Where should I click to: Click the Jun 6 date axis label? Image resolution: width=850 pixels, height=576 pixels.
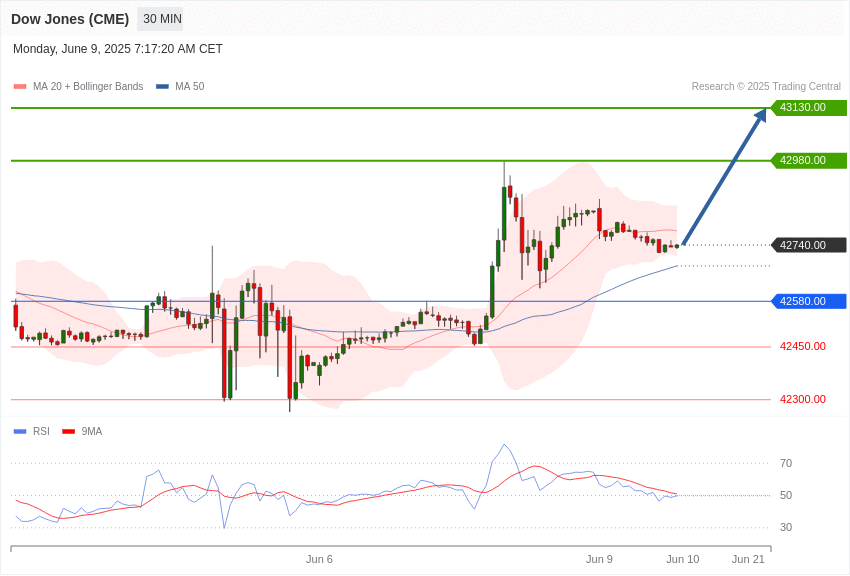pyautogui.click(x=319, y=559)
